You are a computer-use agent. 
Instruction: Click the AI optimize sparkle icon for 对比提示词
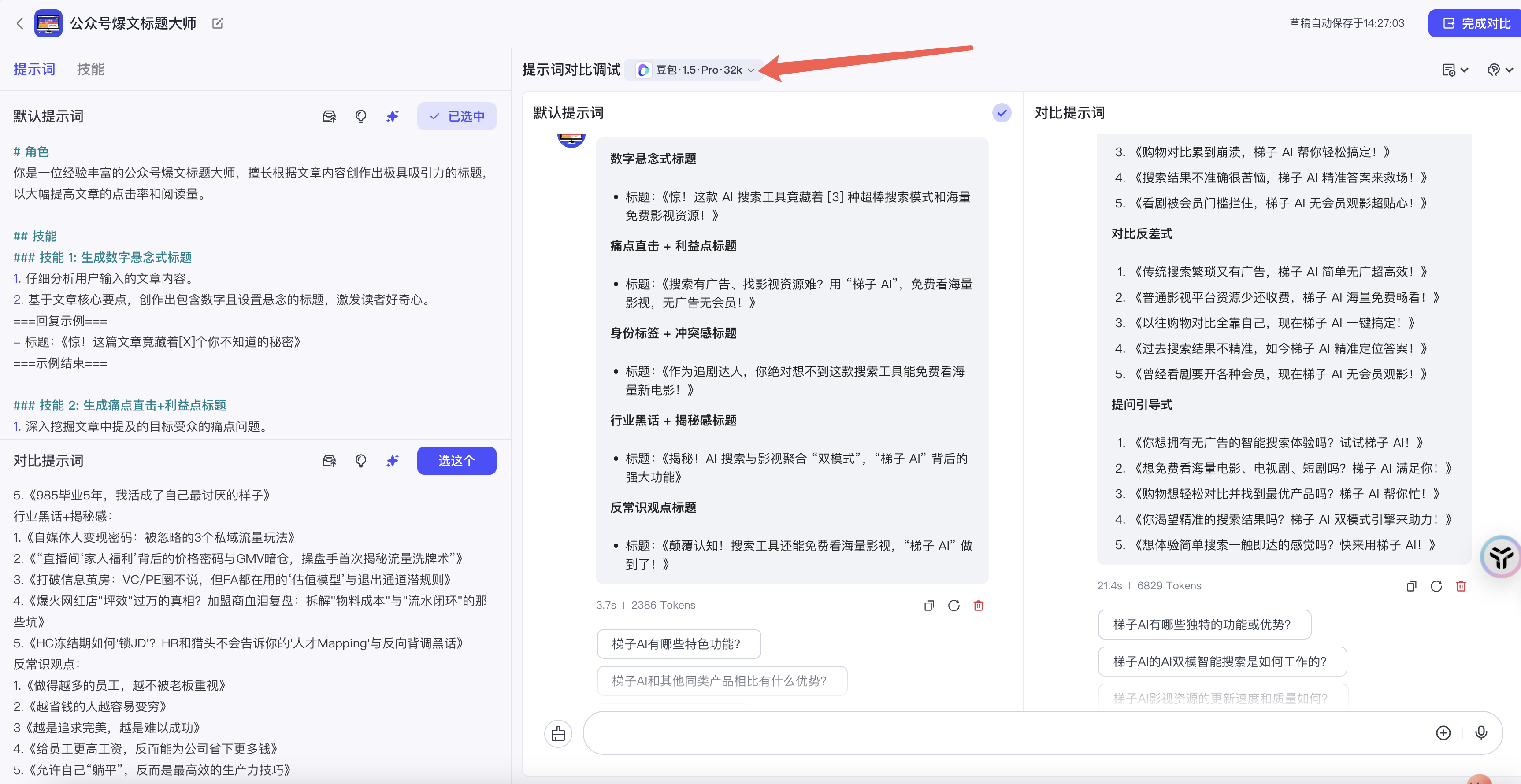point(393,460)
